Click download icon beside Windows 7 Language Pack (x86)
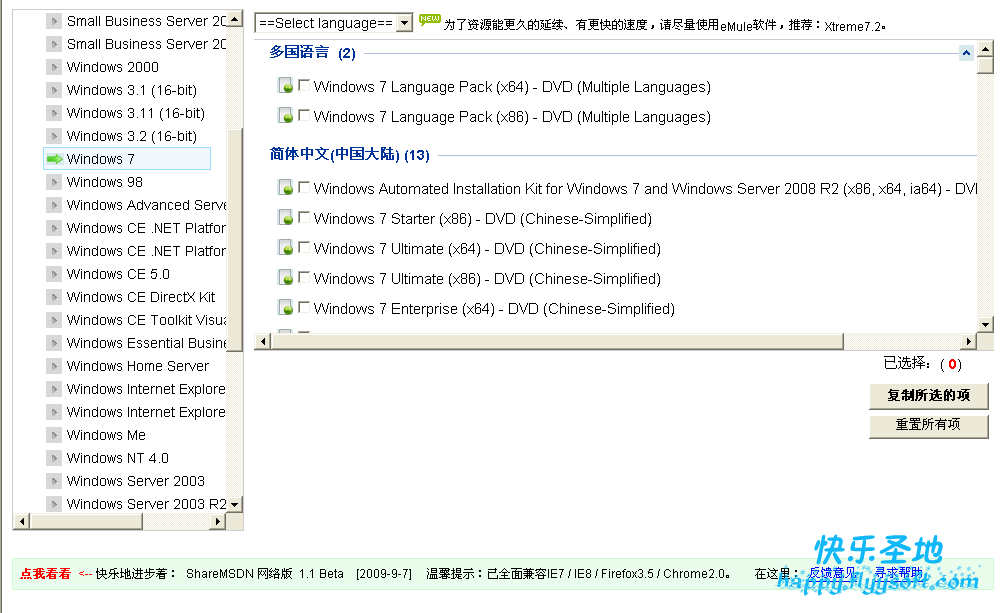Screen dimensions: 1002x613 point(286,116)
